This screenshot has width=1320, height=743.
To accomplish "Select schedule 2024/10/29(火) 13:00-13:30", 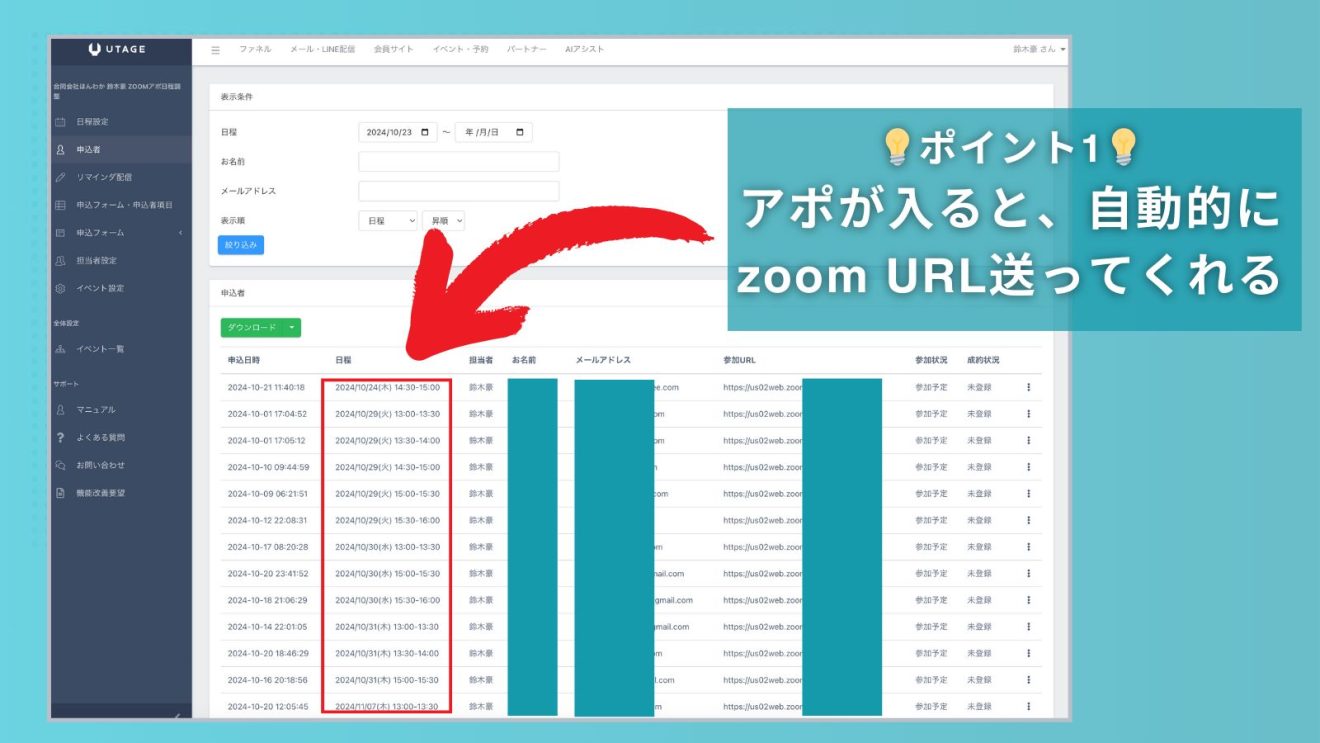I will pos(387,414).
